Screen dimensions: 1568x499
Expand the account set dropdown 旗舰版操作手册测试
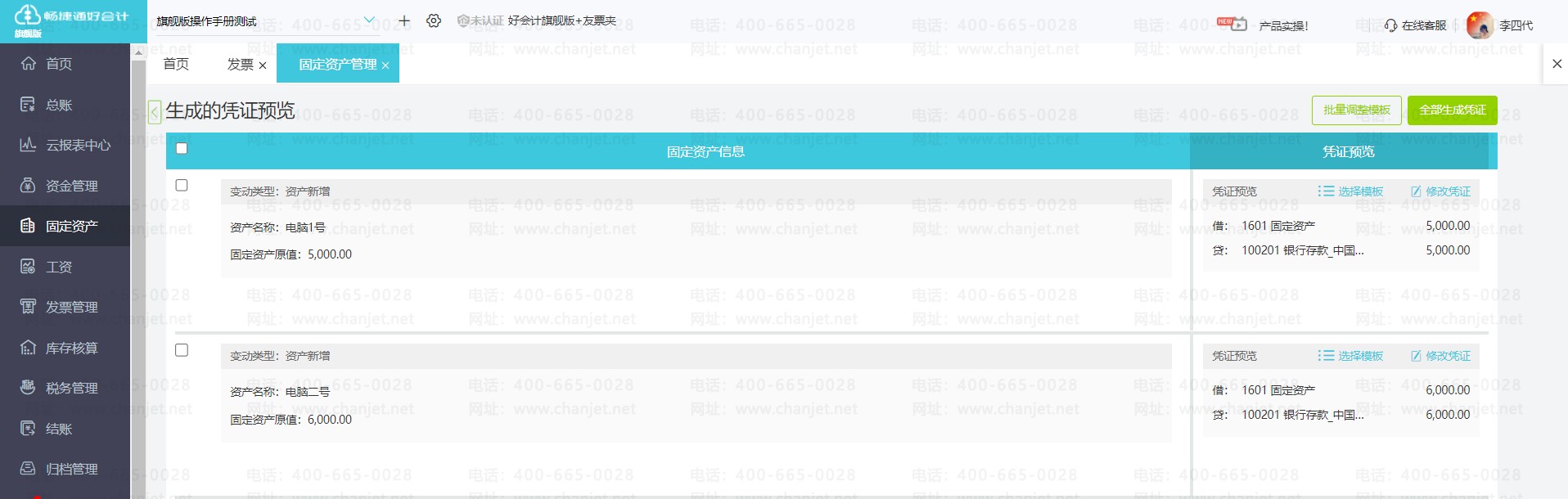click(369, 20)
